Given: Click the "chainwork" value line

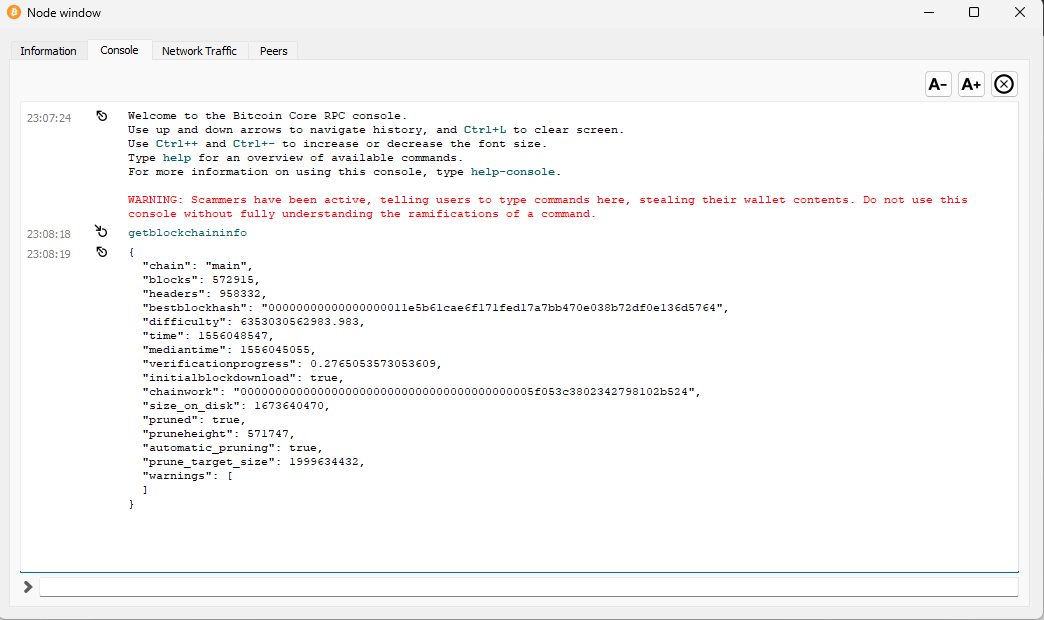Looking at the screenshot, I should click(421, 392).
